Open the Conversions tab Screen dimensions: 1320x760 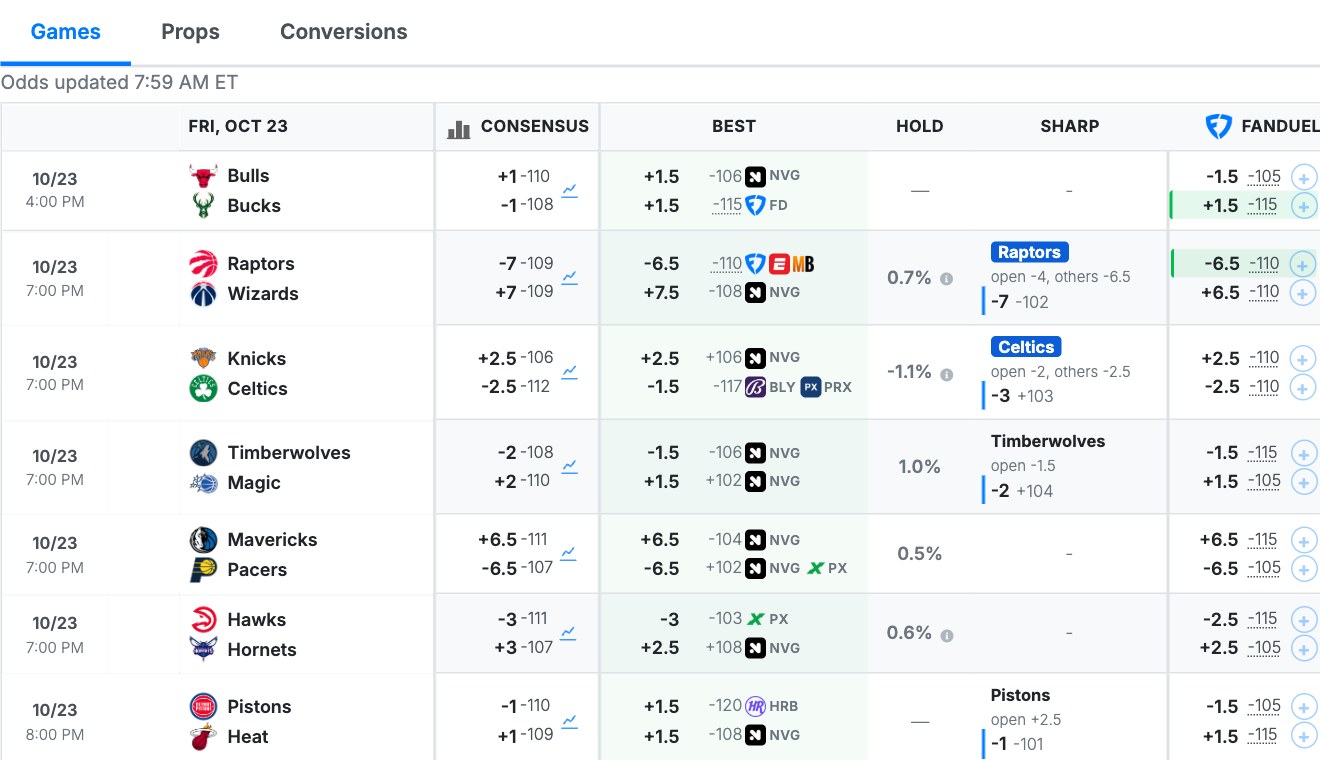(343, 32)
